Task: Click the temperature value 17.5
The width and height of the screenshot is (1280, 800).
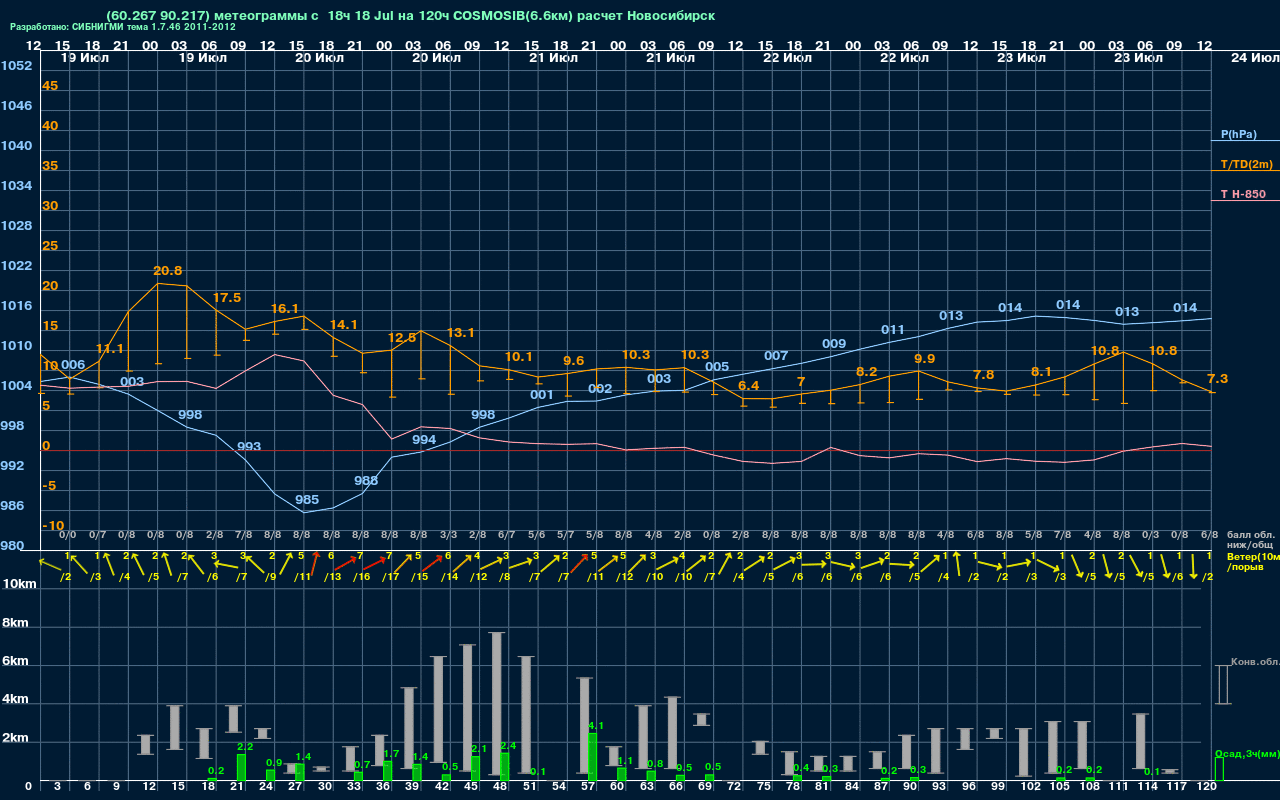Action: point(227,298)
